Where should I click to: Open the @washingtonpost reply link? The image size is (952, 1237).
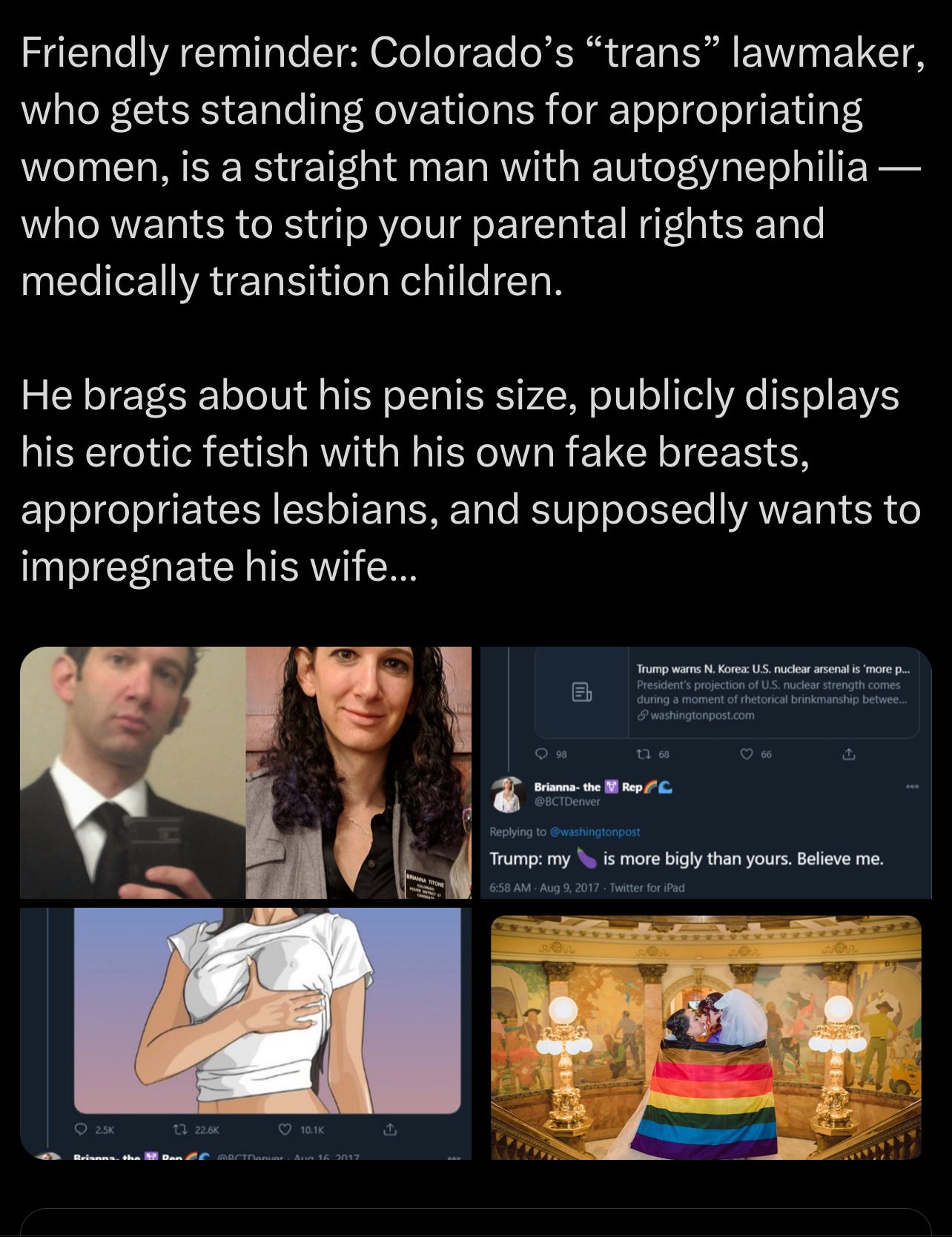tap(595, 832)
